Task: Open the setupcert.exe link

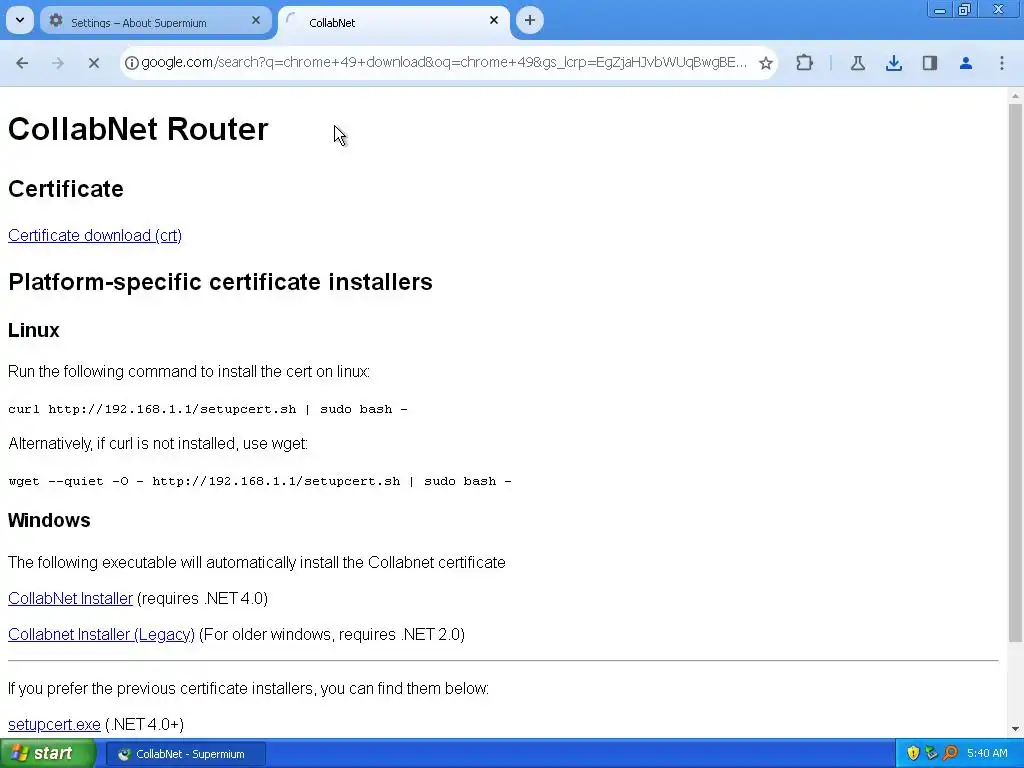Action: 54,724
